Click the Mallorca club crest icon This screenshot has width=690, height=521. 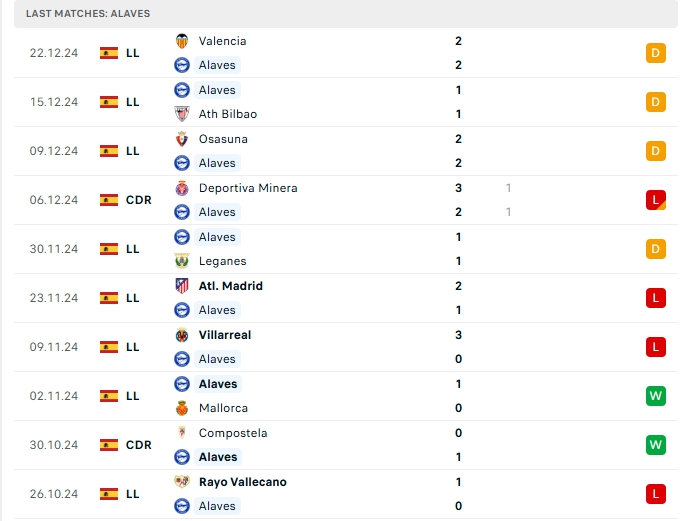tap(182, 408)
